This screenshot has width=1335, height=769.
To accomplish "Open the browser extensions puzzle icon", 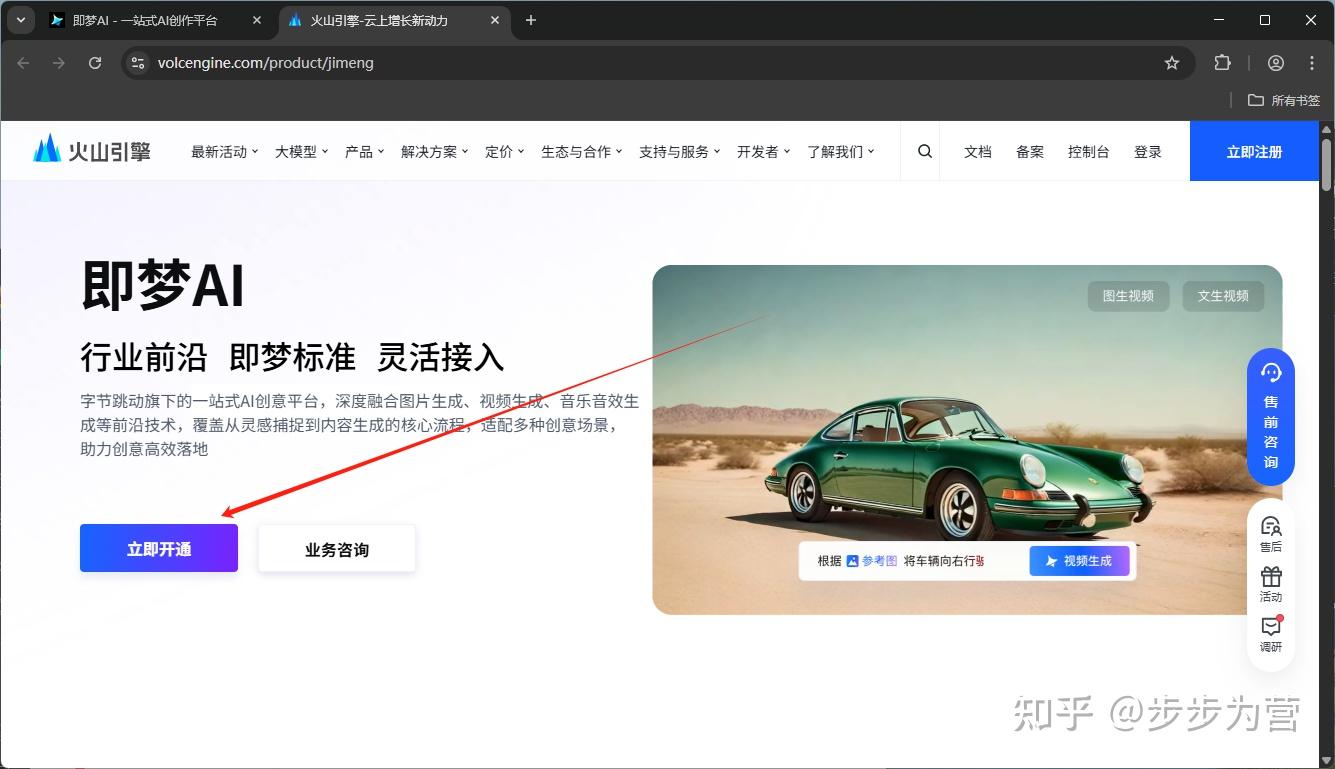I will coord(1222,63).
